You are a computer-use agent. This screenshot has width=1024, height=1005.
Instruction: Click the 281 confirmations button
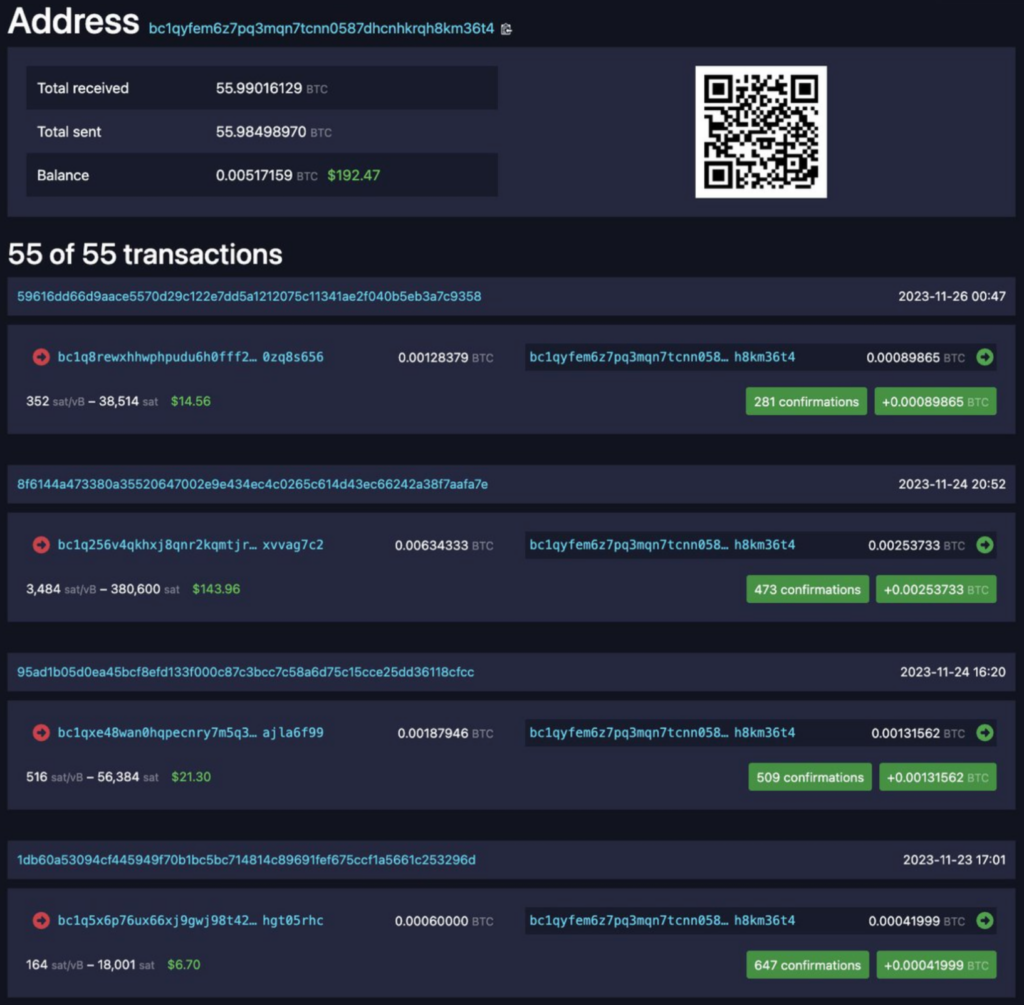coord(806,402)
